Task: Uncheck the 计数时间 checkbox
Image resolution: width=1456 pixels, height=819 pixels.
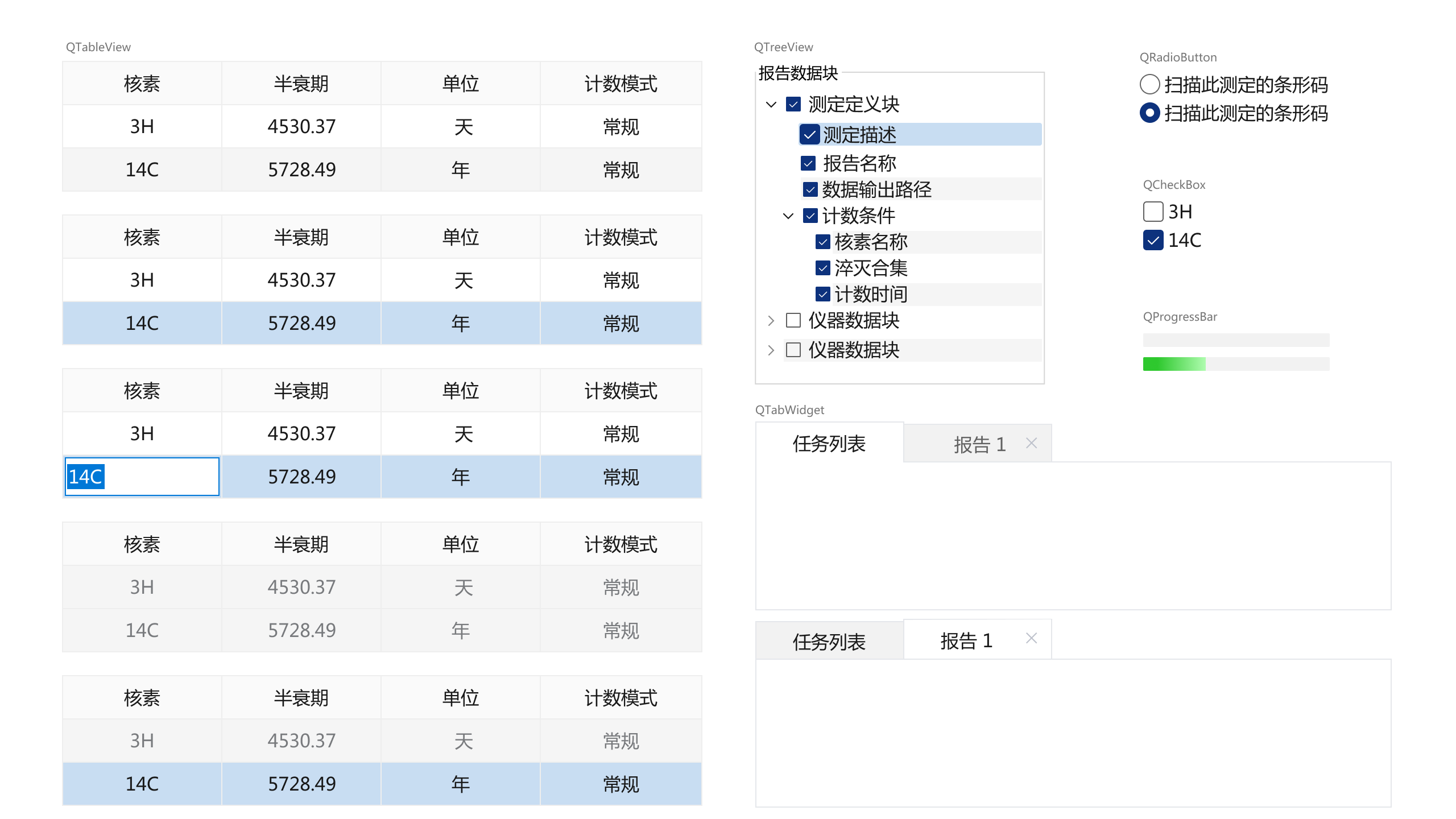Action: click(822, 294)
